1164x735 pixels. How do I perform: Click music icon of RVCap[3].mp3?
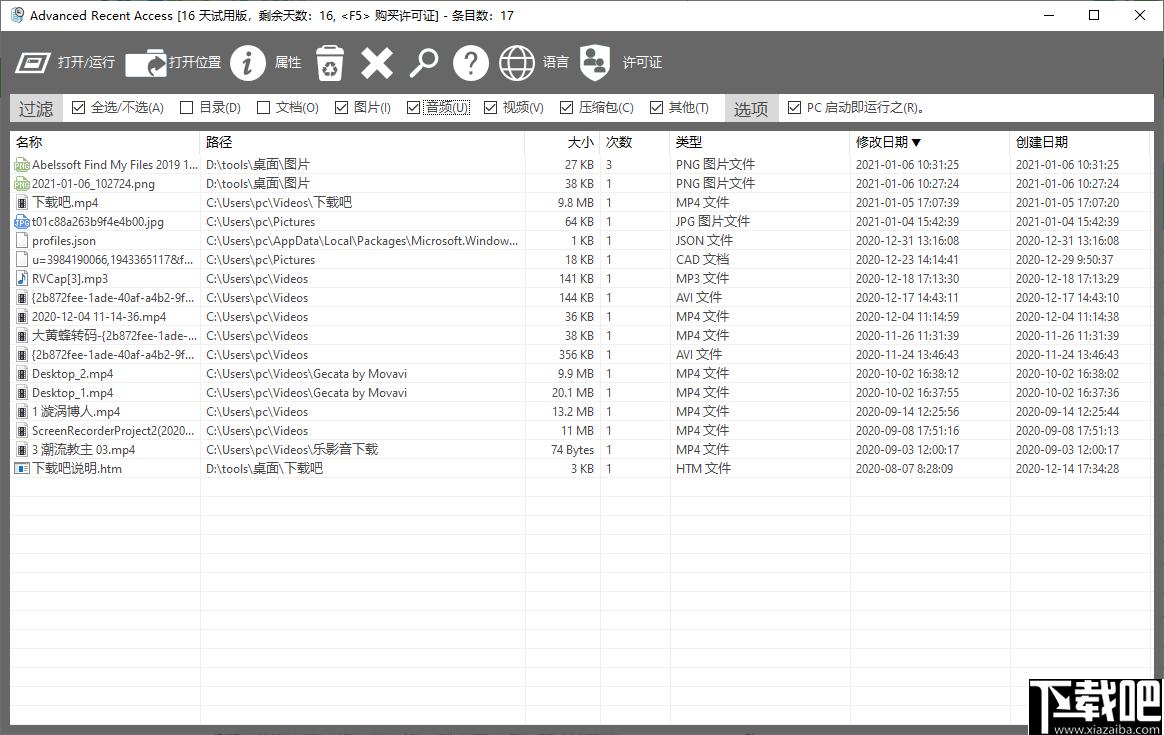(x=22, y=279)
